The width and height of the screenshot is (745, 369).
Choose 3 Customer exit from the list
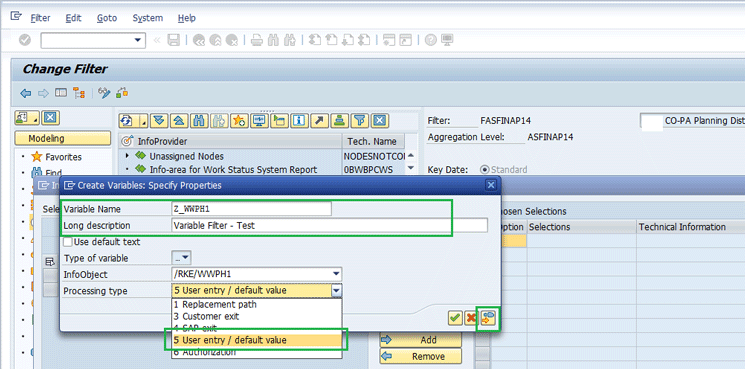[256, 316]
